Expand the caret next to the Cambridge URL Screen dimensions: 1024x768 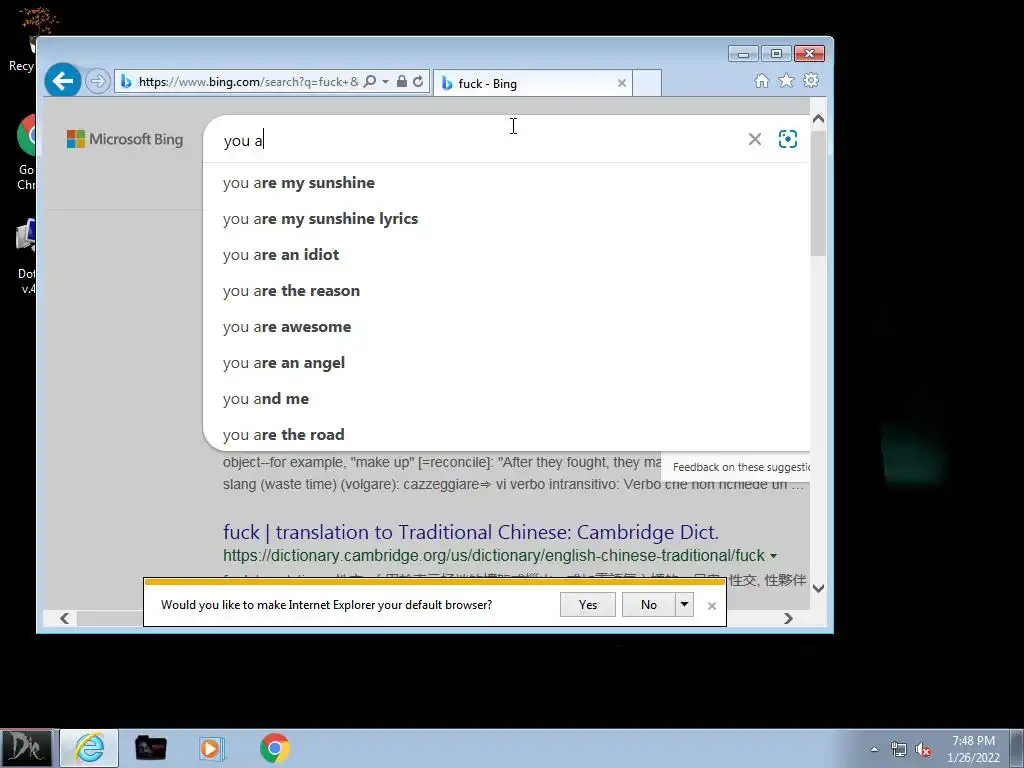773,556
